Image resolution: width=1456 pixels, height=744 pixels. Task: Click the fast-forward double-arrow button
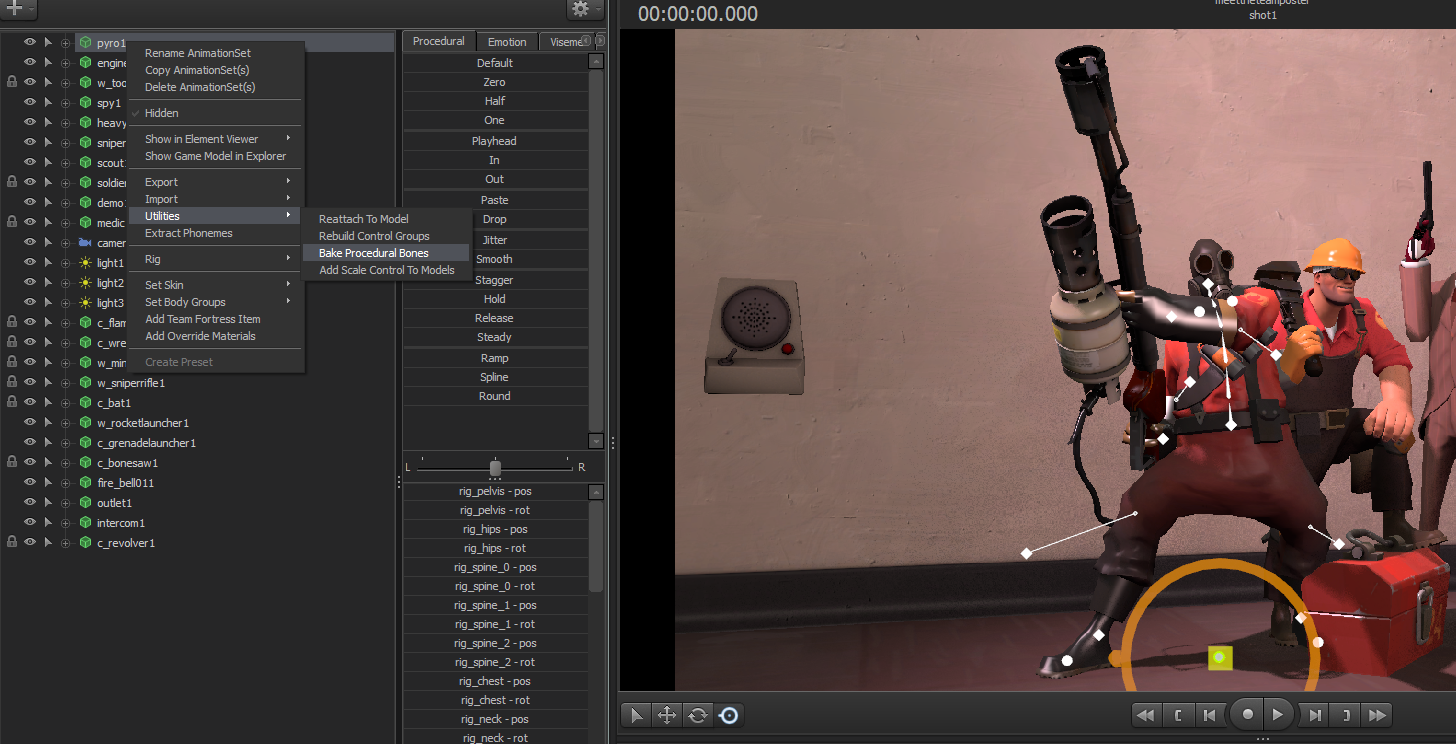[1377, 715]
